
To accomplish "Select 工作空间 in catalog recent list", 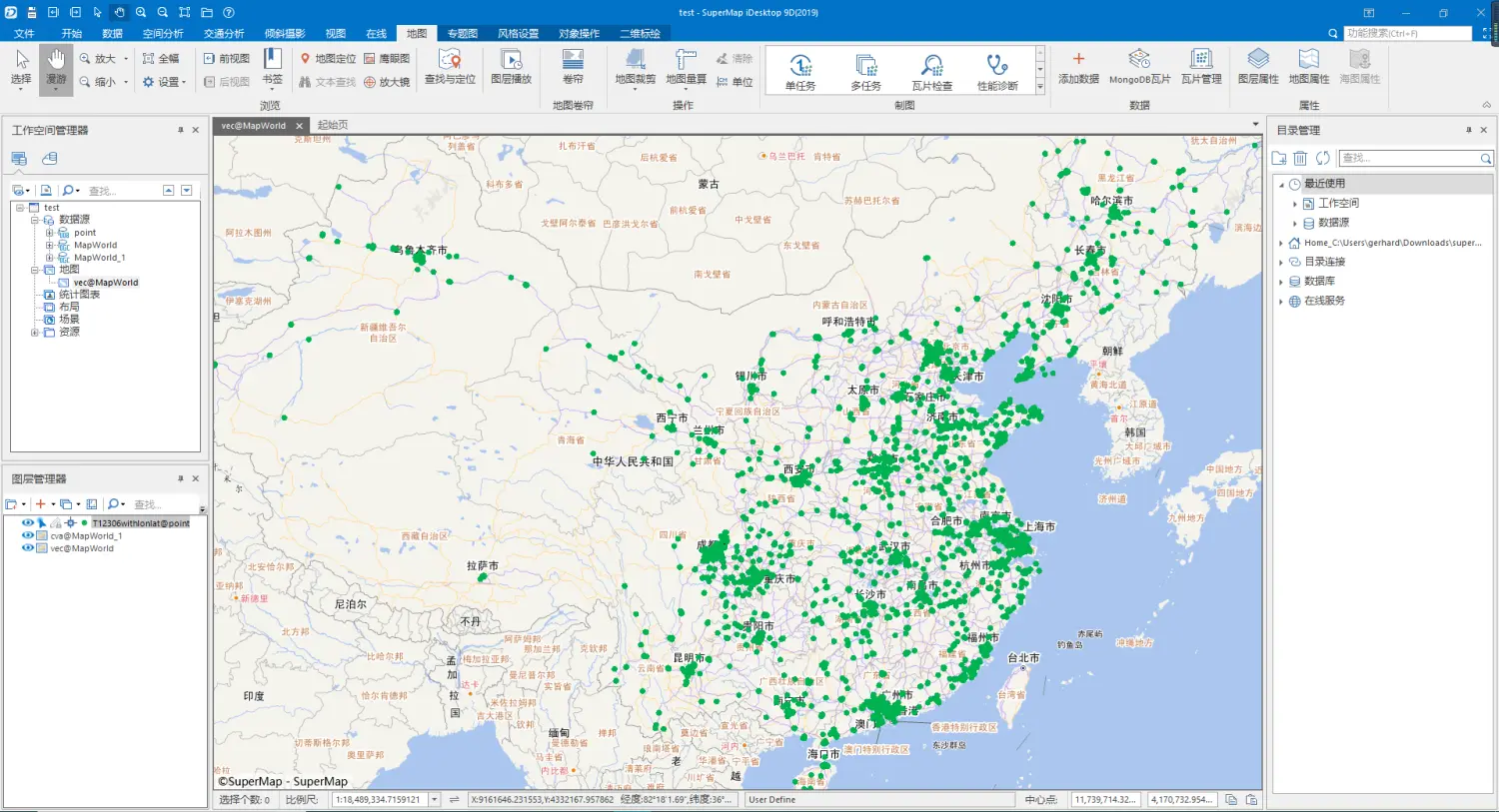I will (1338, 203).
